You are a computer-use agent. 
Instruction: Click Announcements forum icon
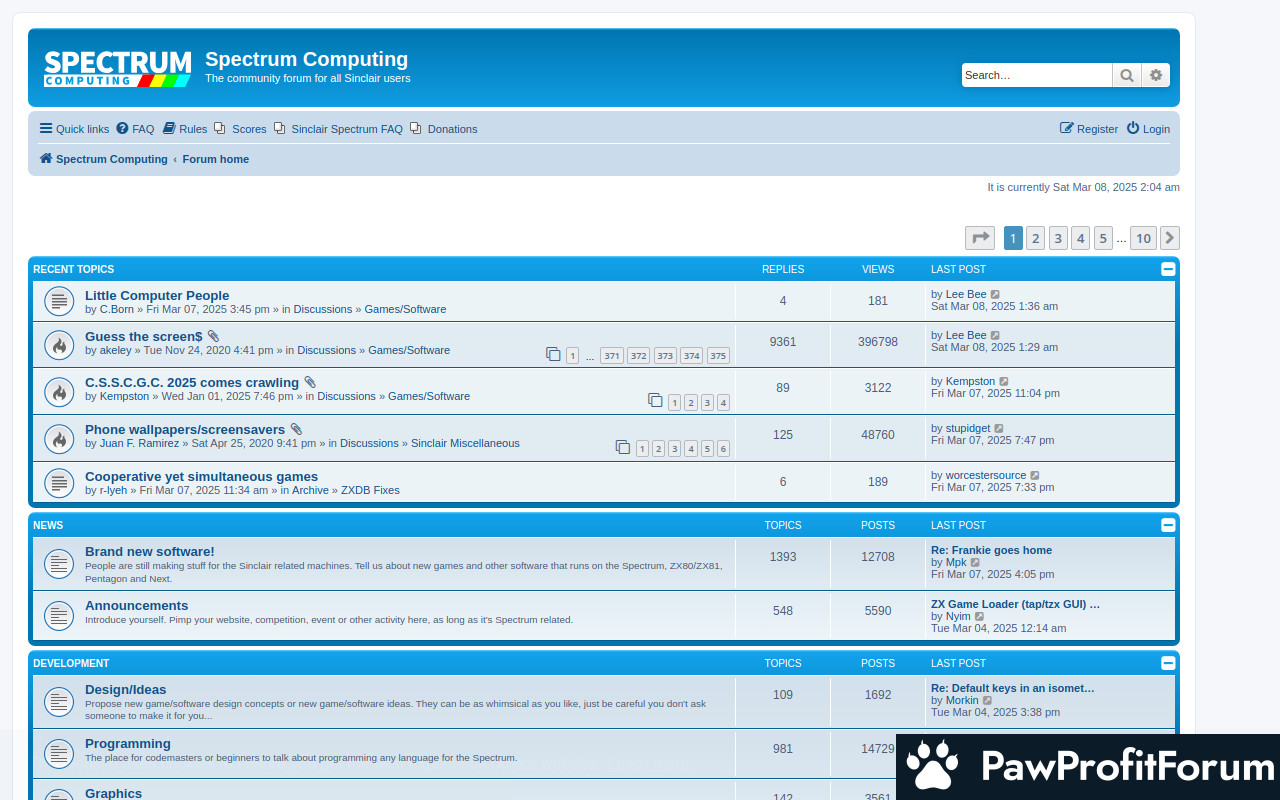(x=59, y=616)
